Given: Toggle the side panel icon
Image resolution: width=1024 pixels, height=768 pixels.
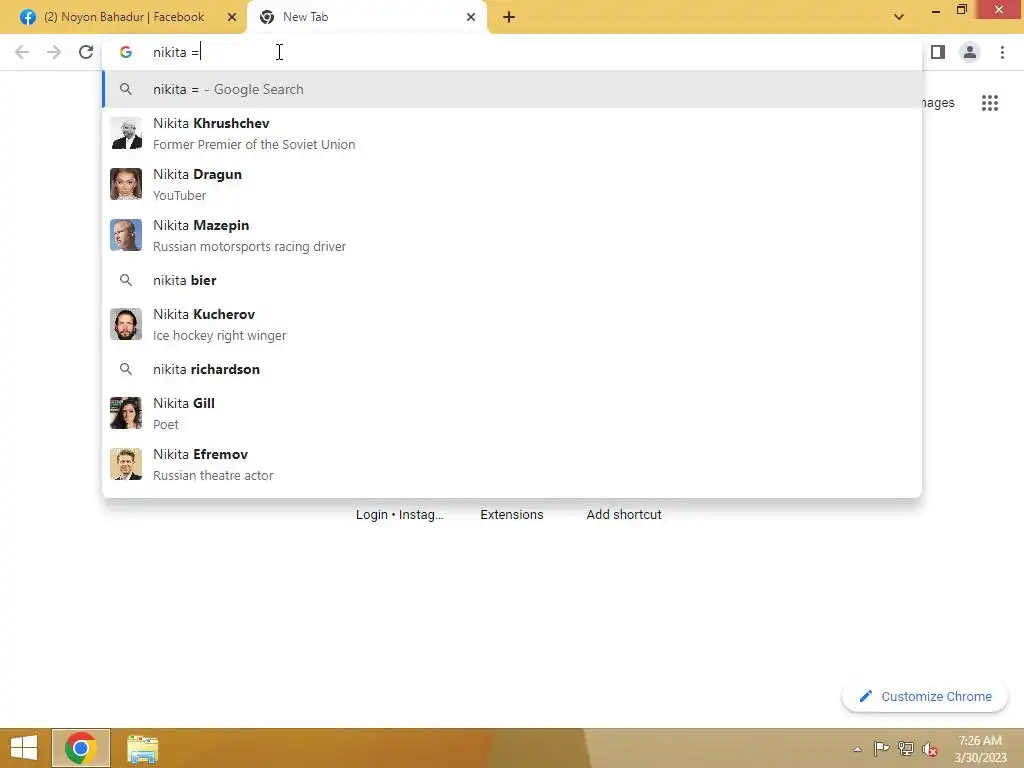Looking at the screenshot, I should coord(938,52).
